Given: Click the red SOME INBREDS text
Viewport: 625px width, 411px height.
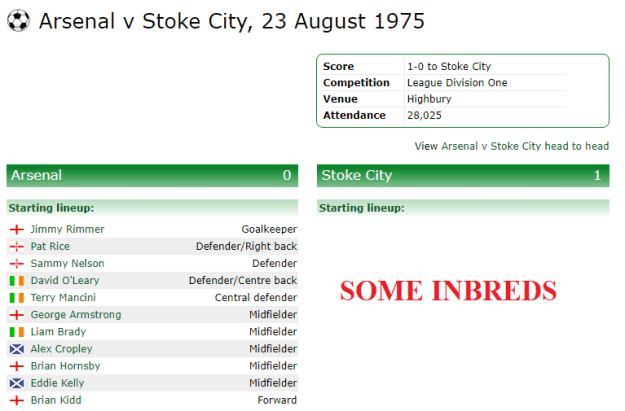Looking at the screenshot, I should pos(448,291).
